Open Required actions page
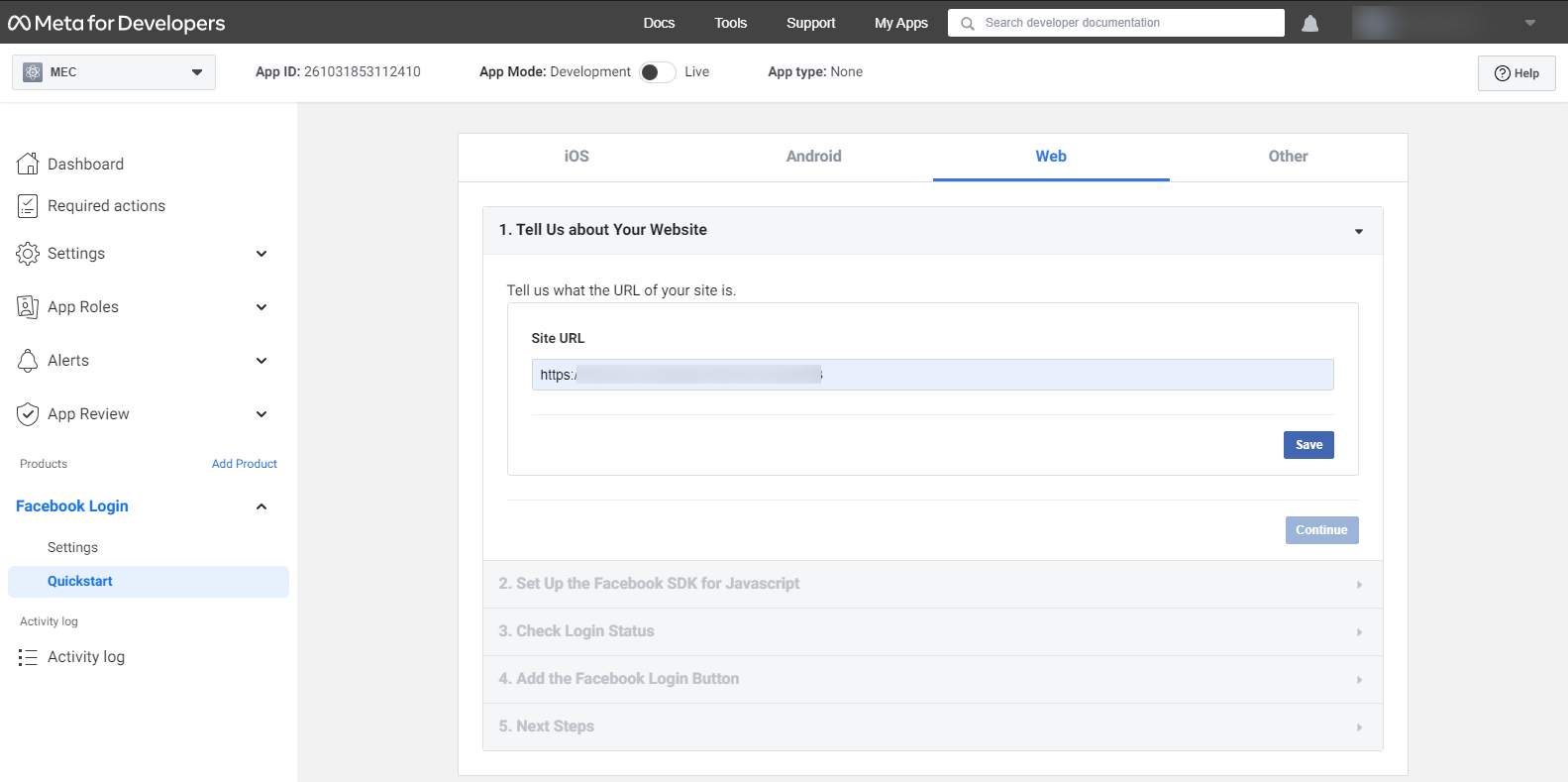1568x782 pixels. coord(106,206)
